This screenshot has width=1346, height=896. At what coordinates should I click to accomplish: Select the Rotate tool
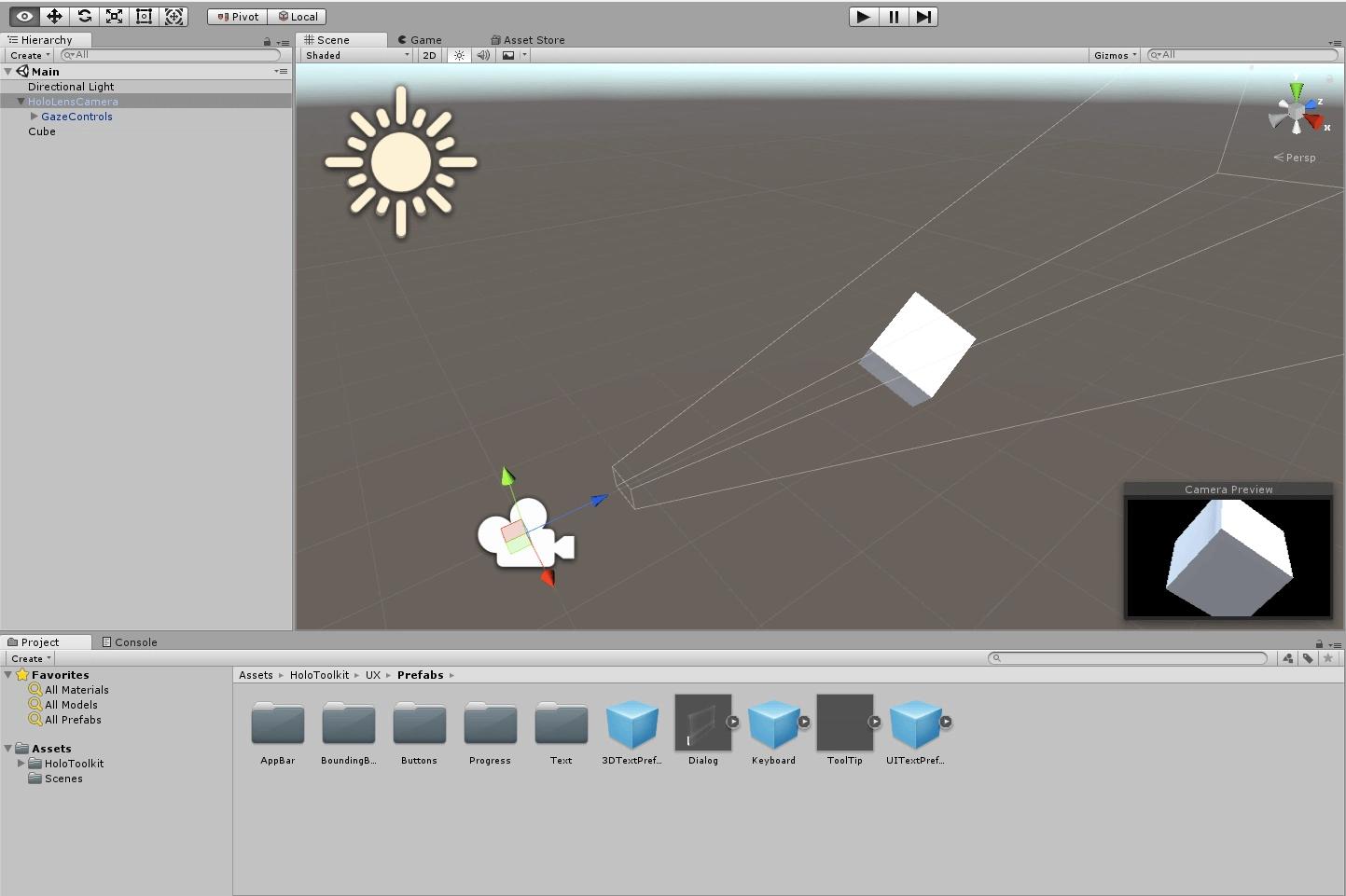84,16
